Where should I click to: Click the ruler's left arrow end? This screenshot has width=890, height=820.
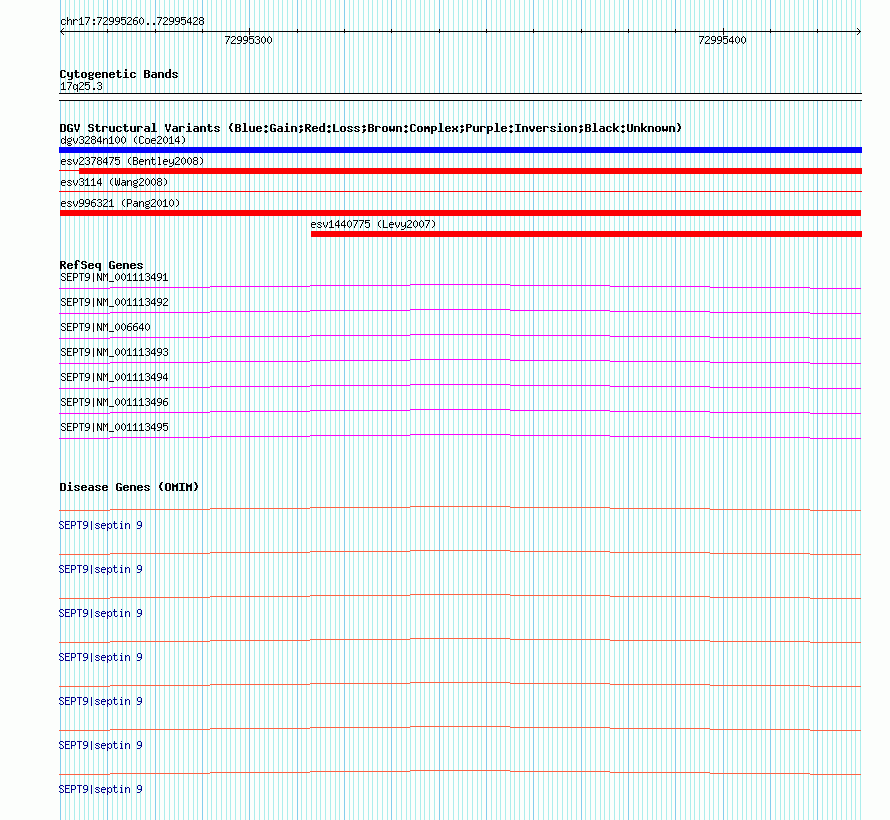tap(62, 32)
